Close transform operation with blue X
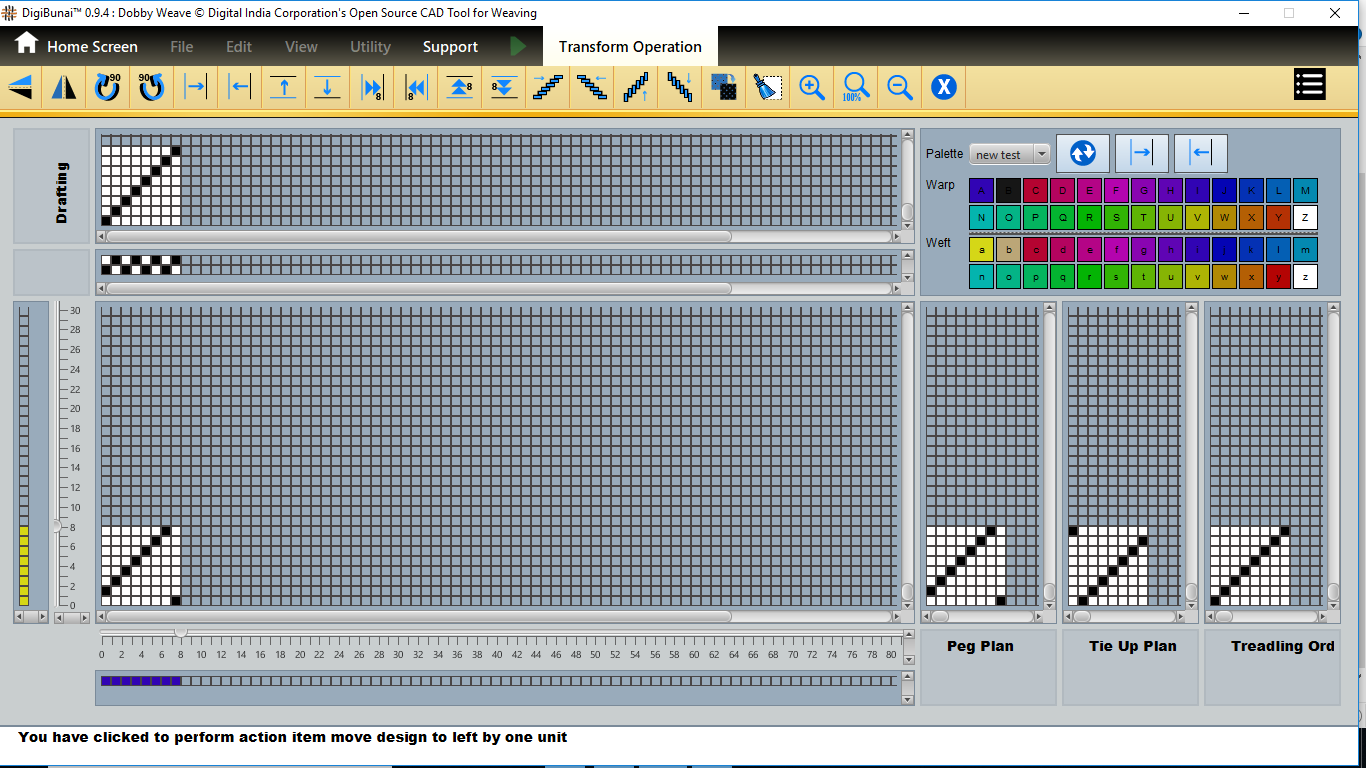1366x768 pixels. tap(944, 88)
